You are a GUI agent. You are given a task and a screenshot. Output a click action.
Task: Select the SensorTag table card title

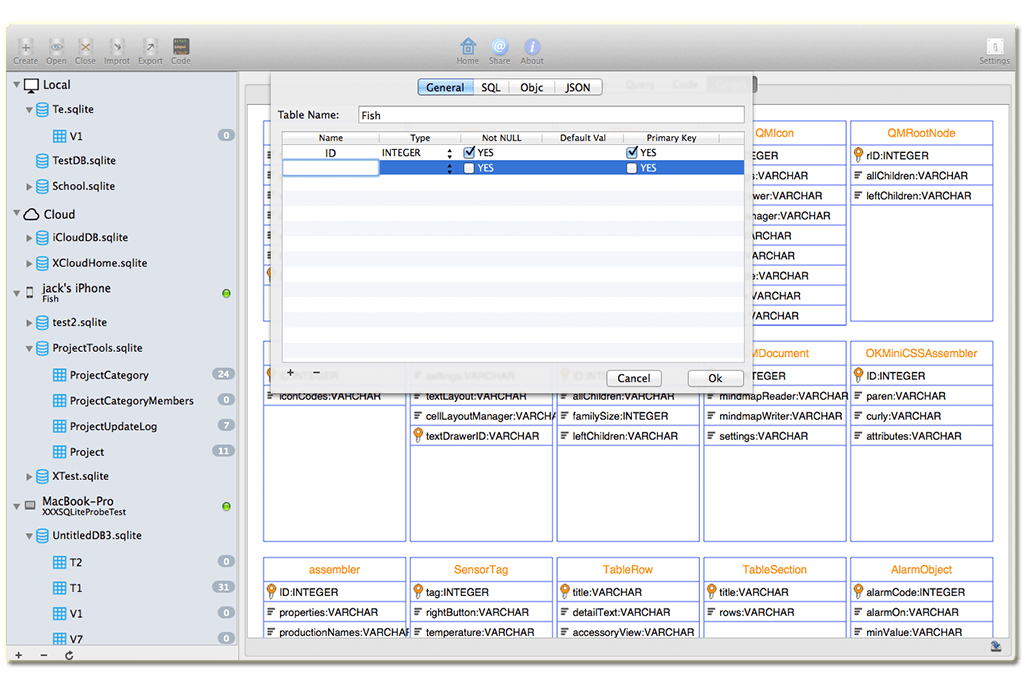[x=481, y=569]
